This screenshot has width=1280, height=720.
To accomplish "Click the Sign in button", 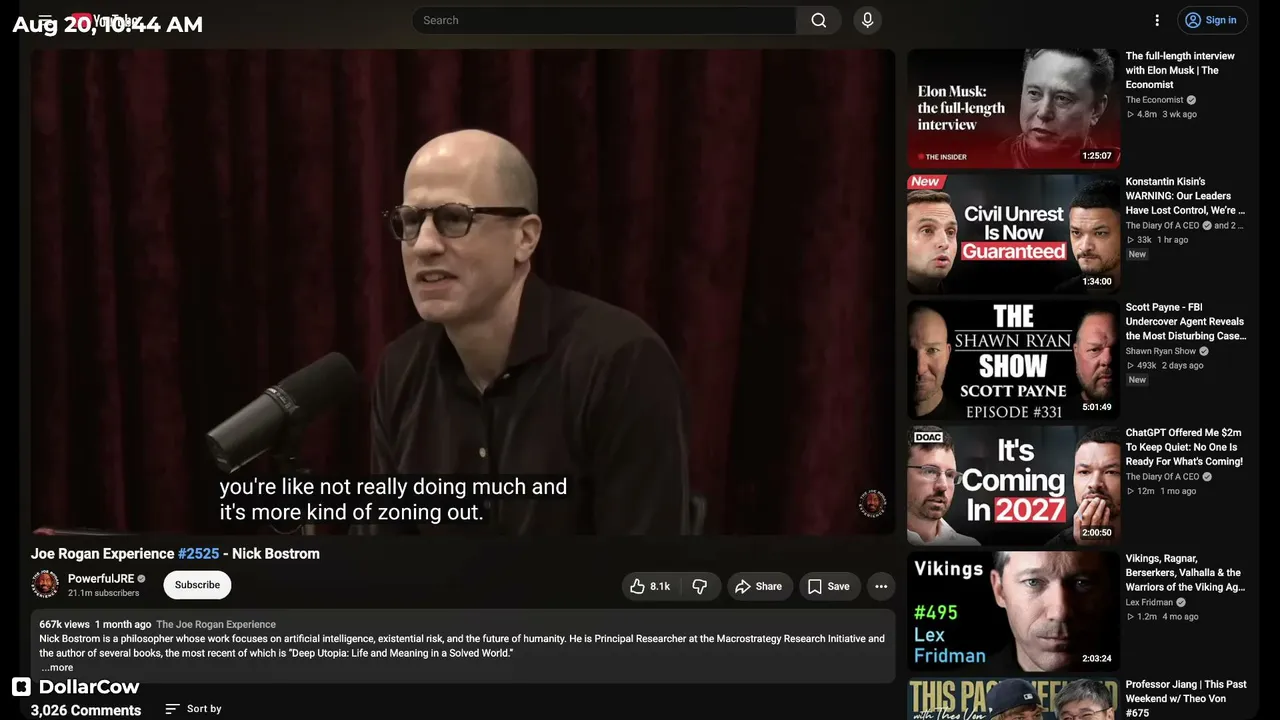I will tap(1212, 20).
